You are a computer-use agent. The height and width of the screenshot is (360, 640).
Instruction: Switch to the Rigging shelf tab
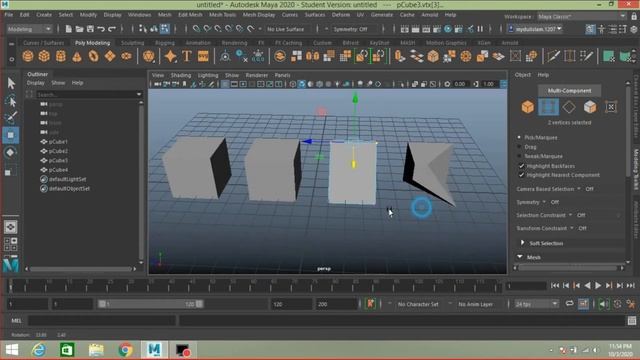pos(165,42)
